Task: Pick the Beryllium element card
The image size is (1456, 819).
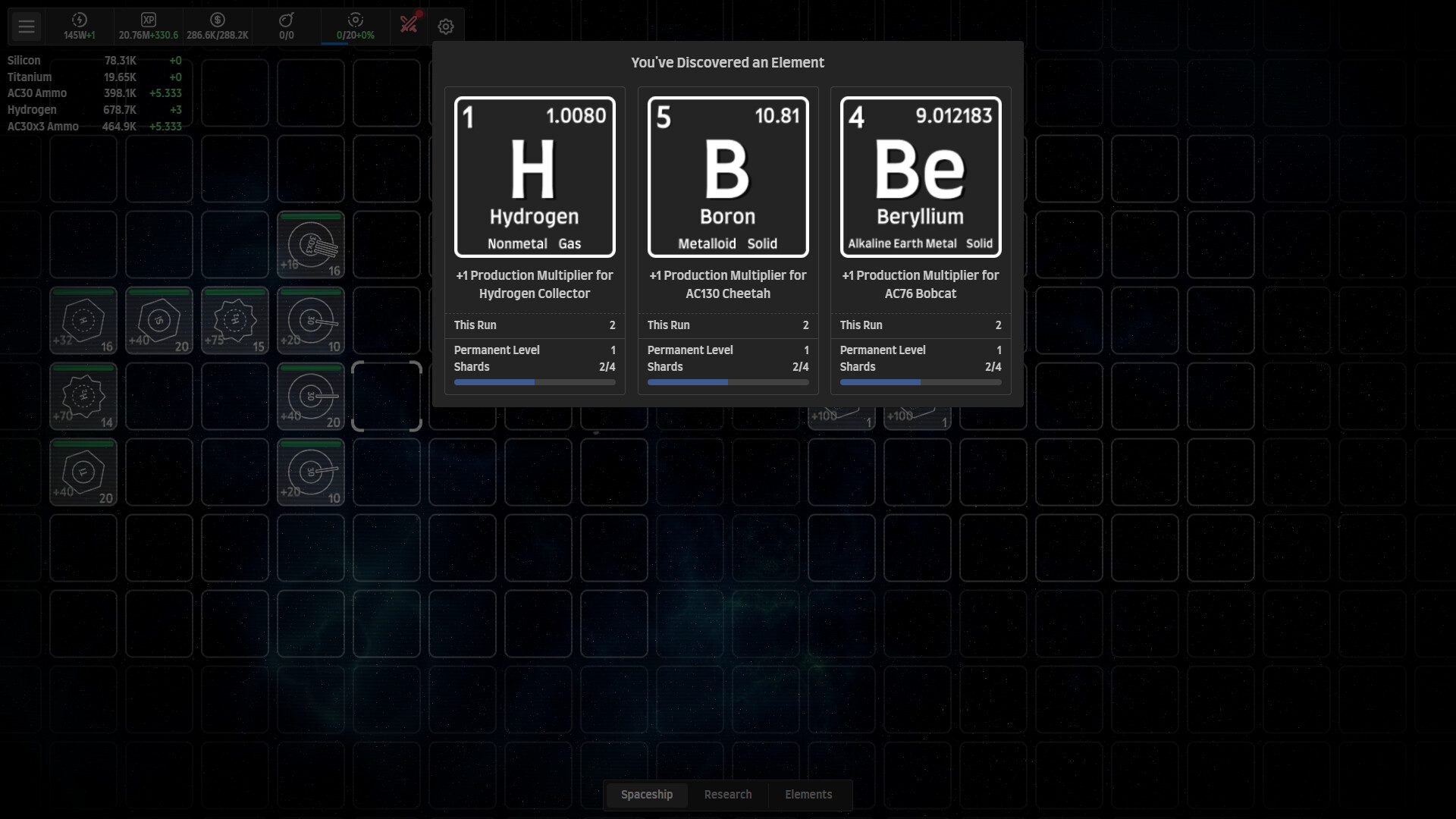Action: pos(921,177)
